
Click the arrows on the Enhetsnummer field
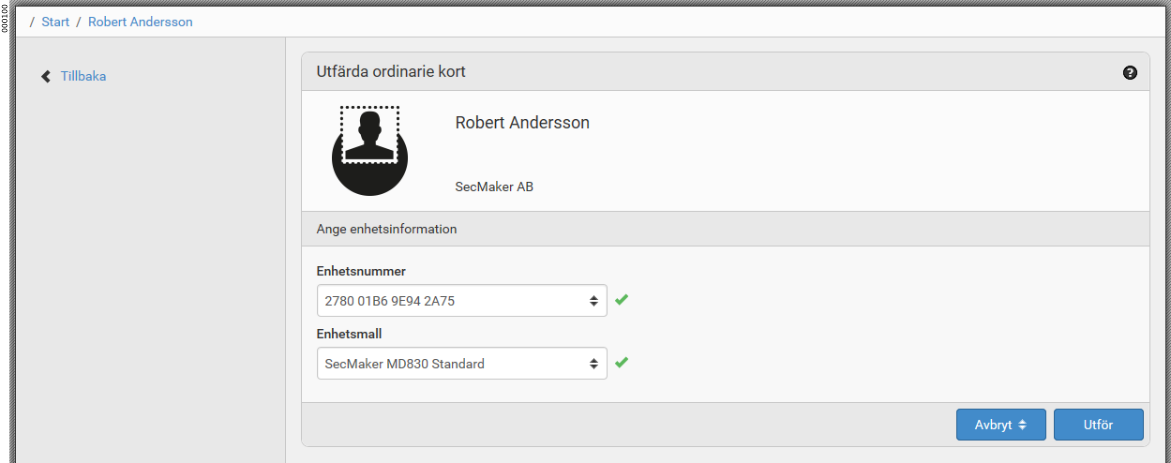click(593, 300)
